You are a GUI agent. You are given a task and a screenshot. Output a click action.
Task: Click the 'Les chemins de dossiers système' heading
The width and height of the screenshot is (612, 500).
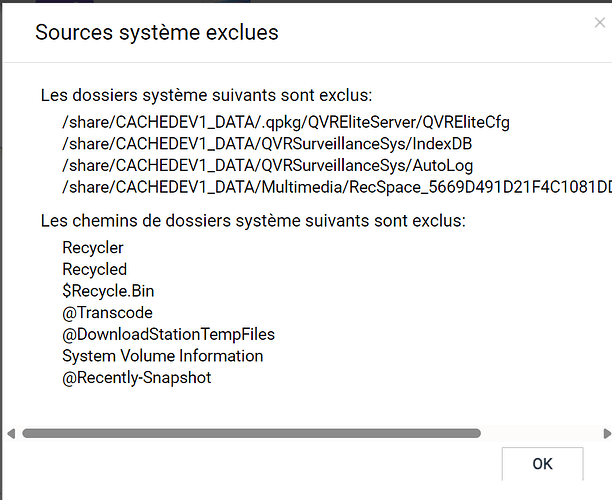click(x=253, y=220)
